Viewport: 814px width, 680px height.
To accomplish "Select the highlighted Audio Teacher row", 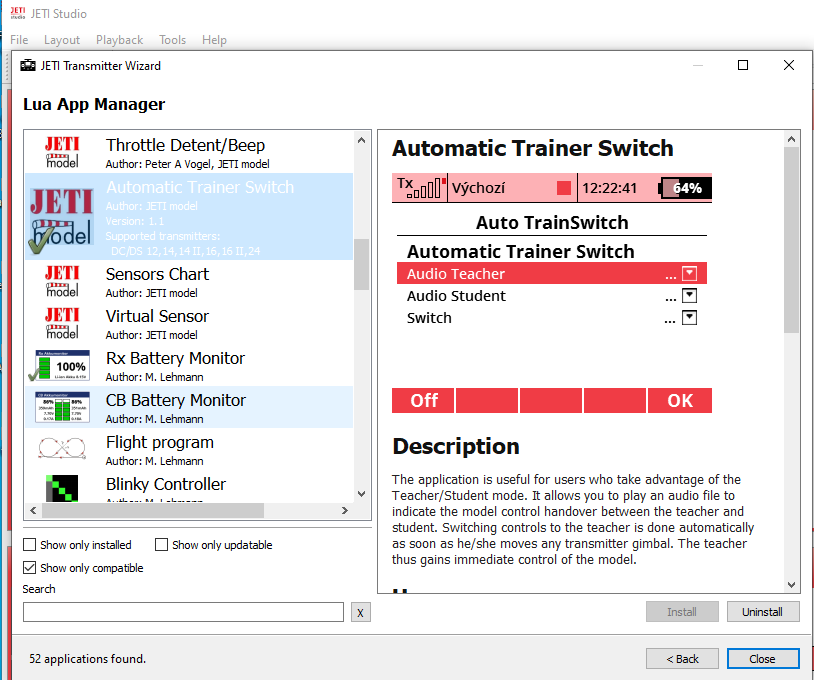I will pos(552,273).
